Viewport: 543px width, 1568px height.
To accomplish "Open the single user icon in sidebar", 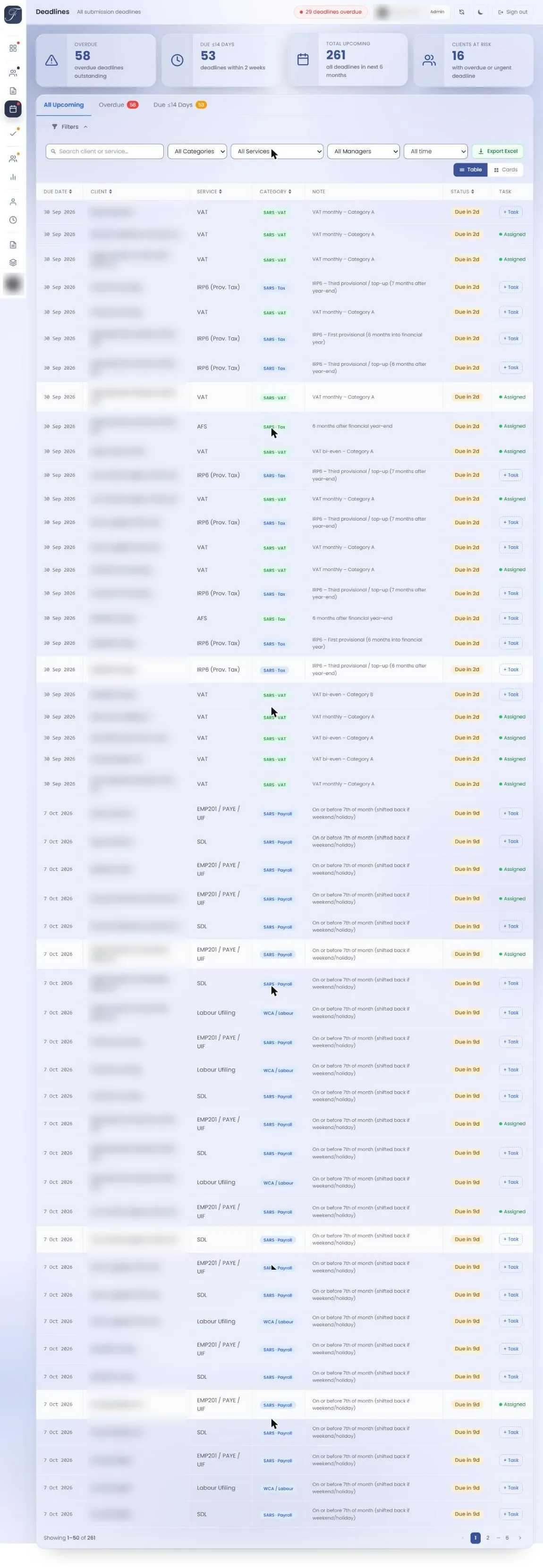I will pos(13,202).
